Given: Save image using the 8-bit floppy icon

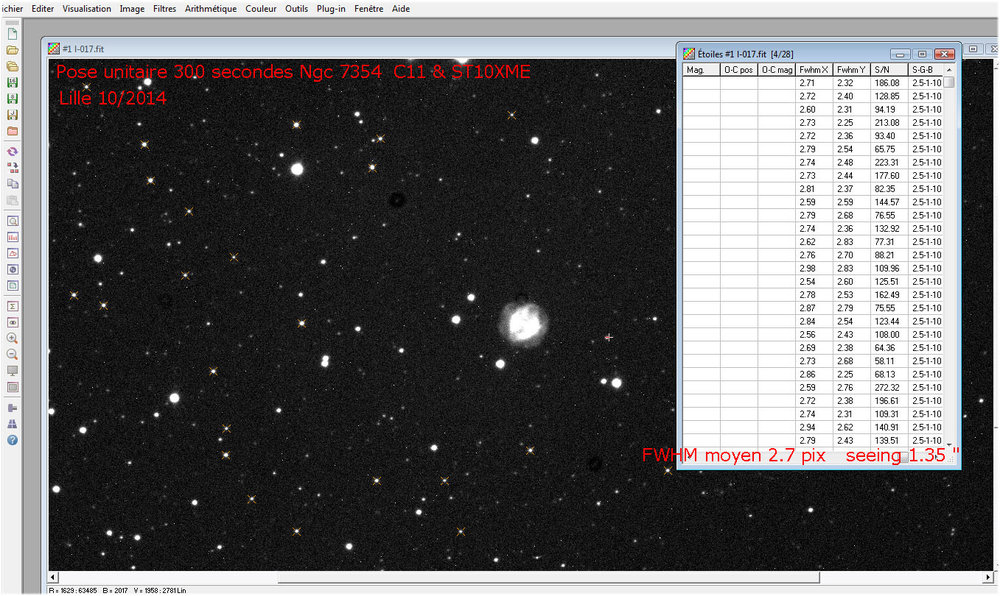Looking at the screenshot, I should [x=12, y=99].
